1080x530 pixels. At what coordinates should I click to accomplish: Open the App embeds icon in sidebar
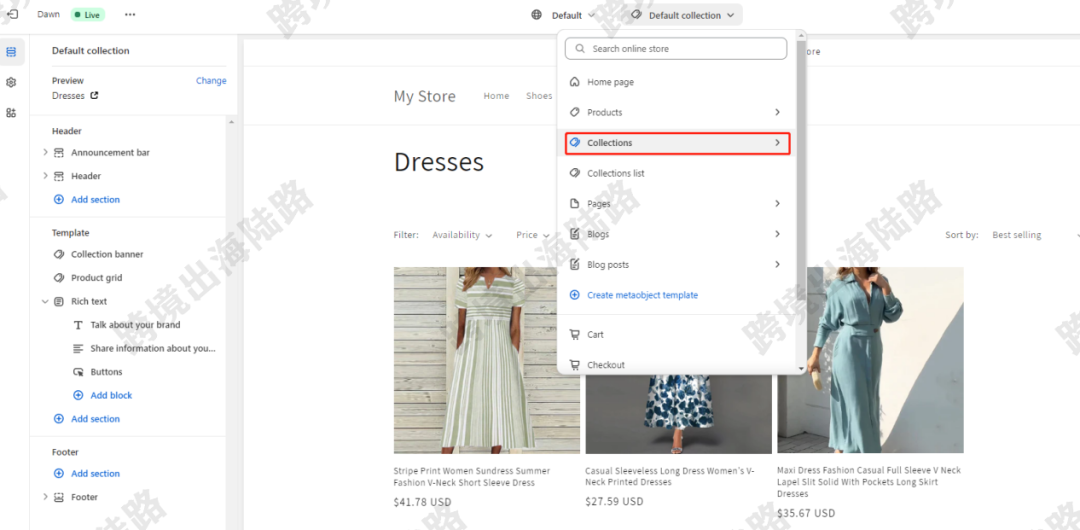[11, 113]
